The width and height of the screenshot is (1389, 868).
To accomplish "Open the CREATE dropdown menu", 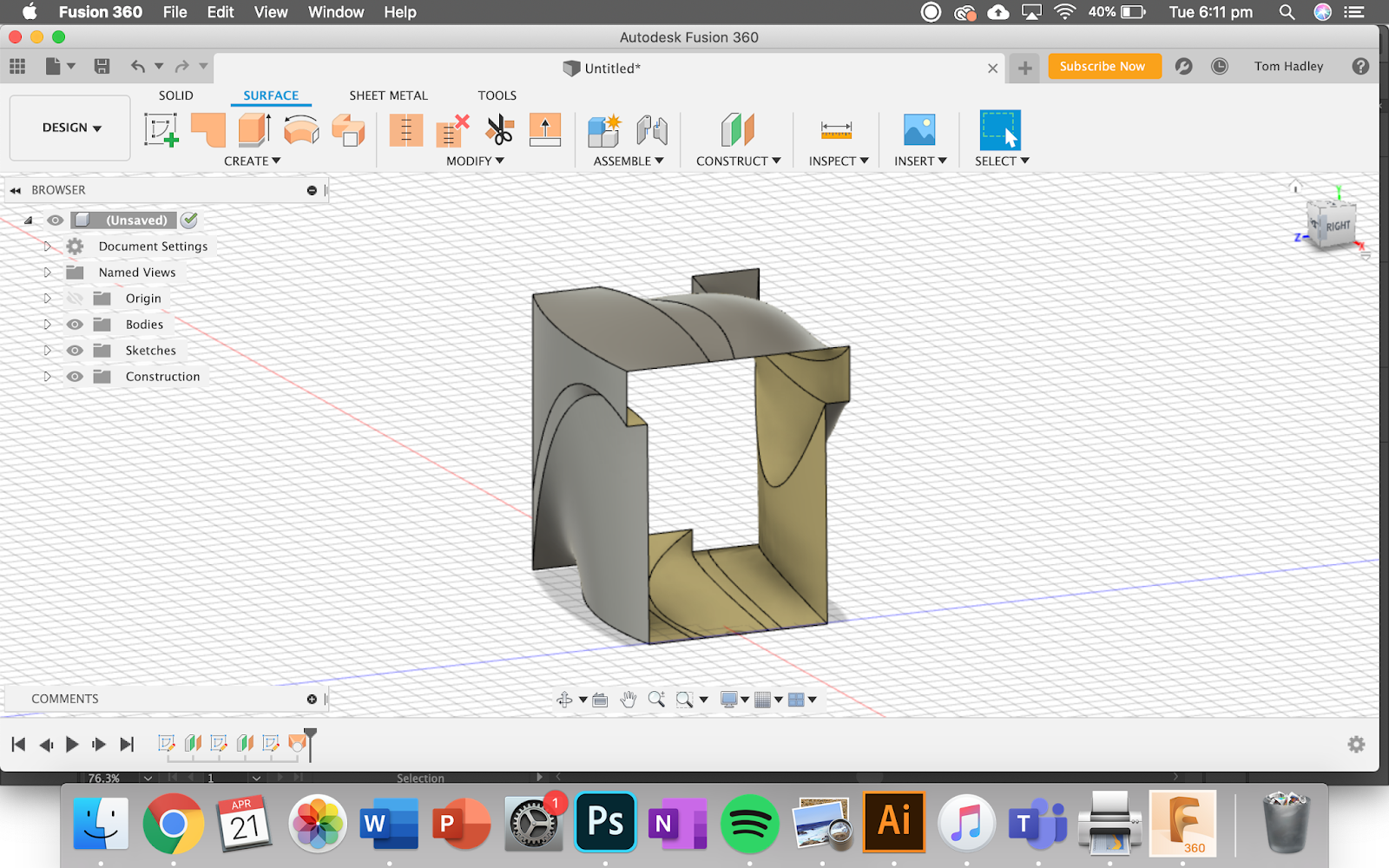I will point(252,161).
